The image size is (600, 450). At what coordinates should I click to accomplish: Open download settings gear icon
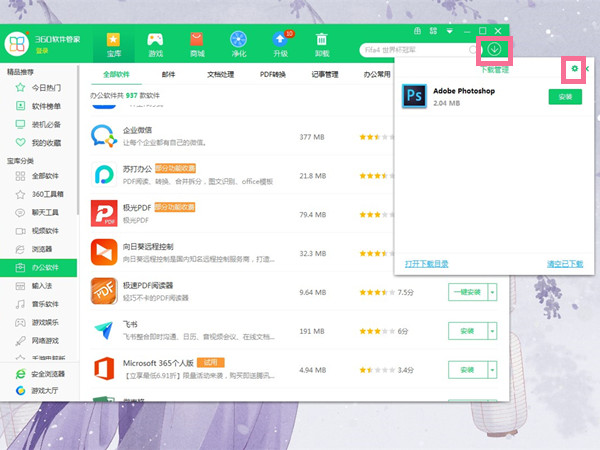(574, 70)
